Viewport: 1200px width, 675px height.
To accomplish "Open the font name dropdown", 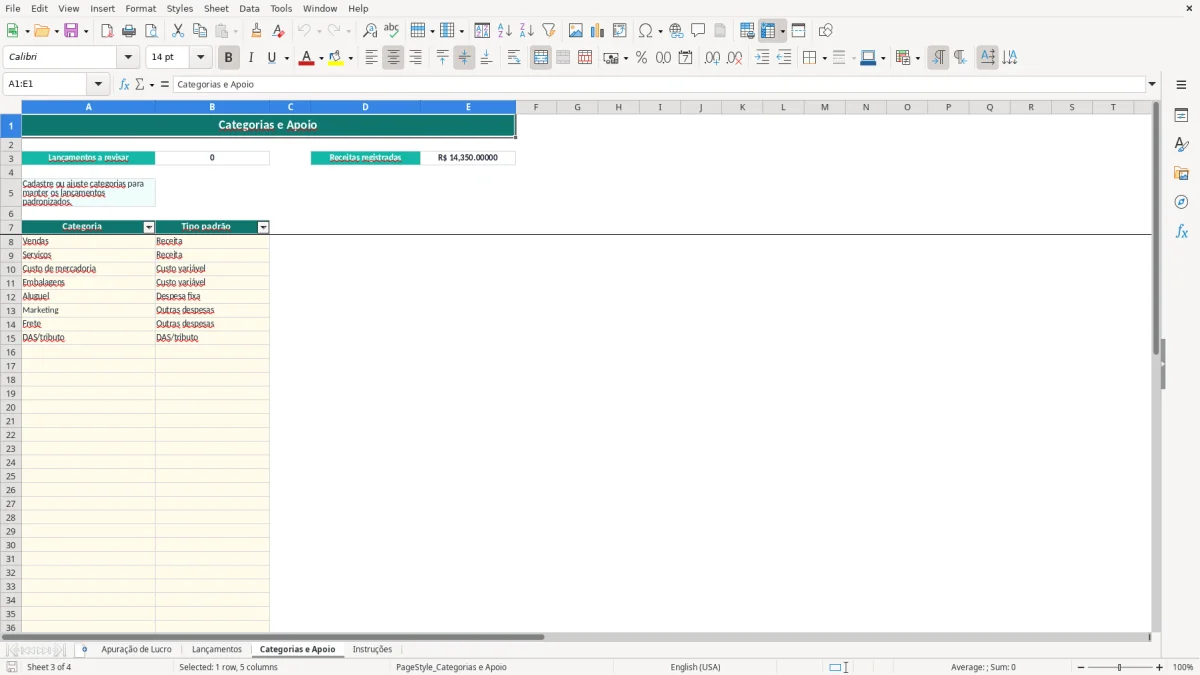I will (128, 58).
